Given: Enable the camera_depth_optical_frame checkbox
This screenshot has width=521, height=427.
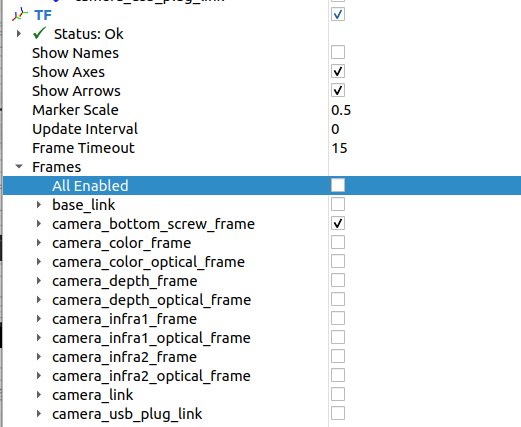Looking at the screenshot, I should coord(338,299).
